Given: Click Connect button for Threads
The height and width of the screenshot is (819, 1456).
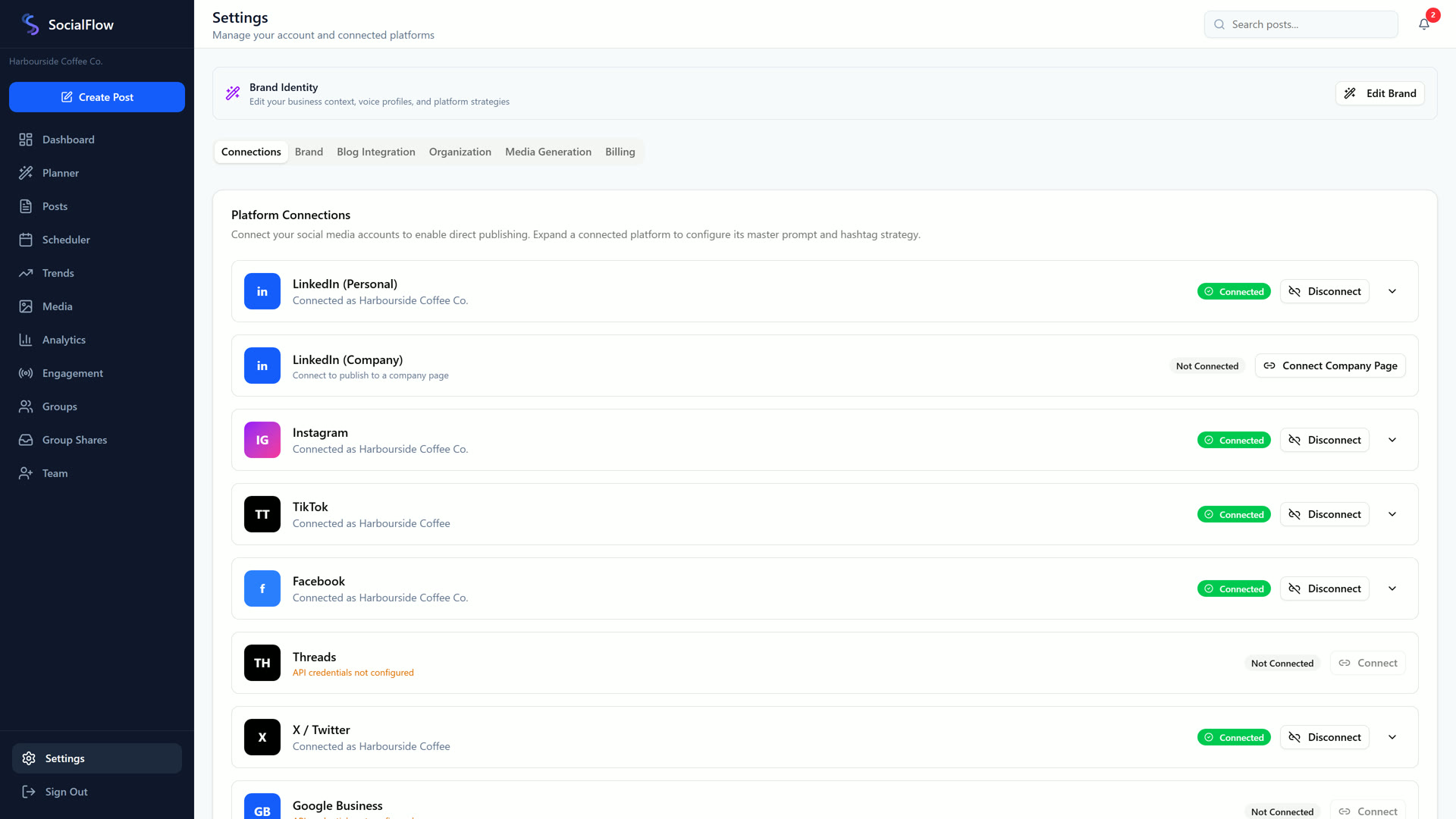Looking at the screenshot, I should [1368, 663].
